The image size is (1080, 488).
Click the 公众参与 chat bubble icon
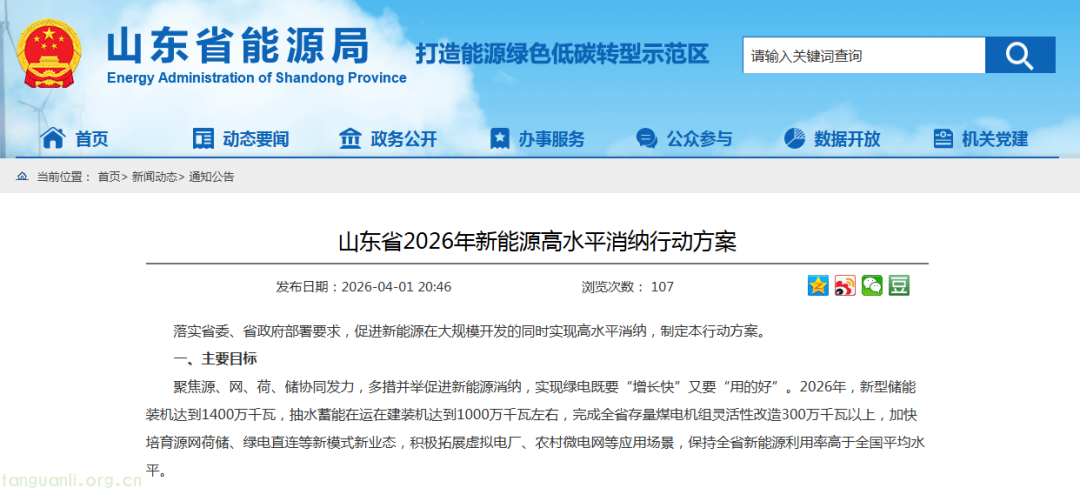pos(646,138)
